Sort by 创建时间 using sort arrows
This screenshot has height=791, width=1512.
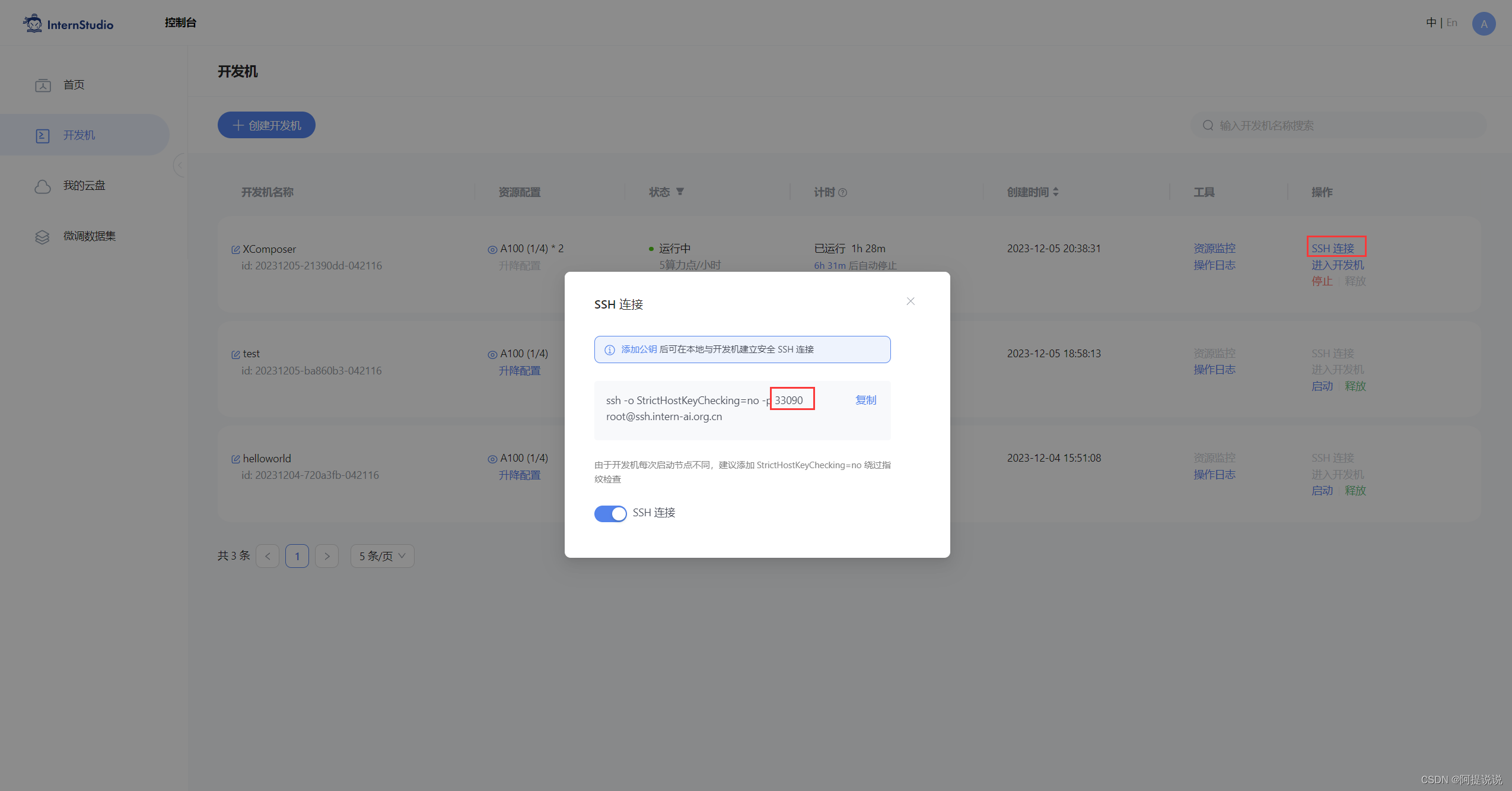click(x=1056, y=192)
